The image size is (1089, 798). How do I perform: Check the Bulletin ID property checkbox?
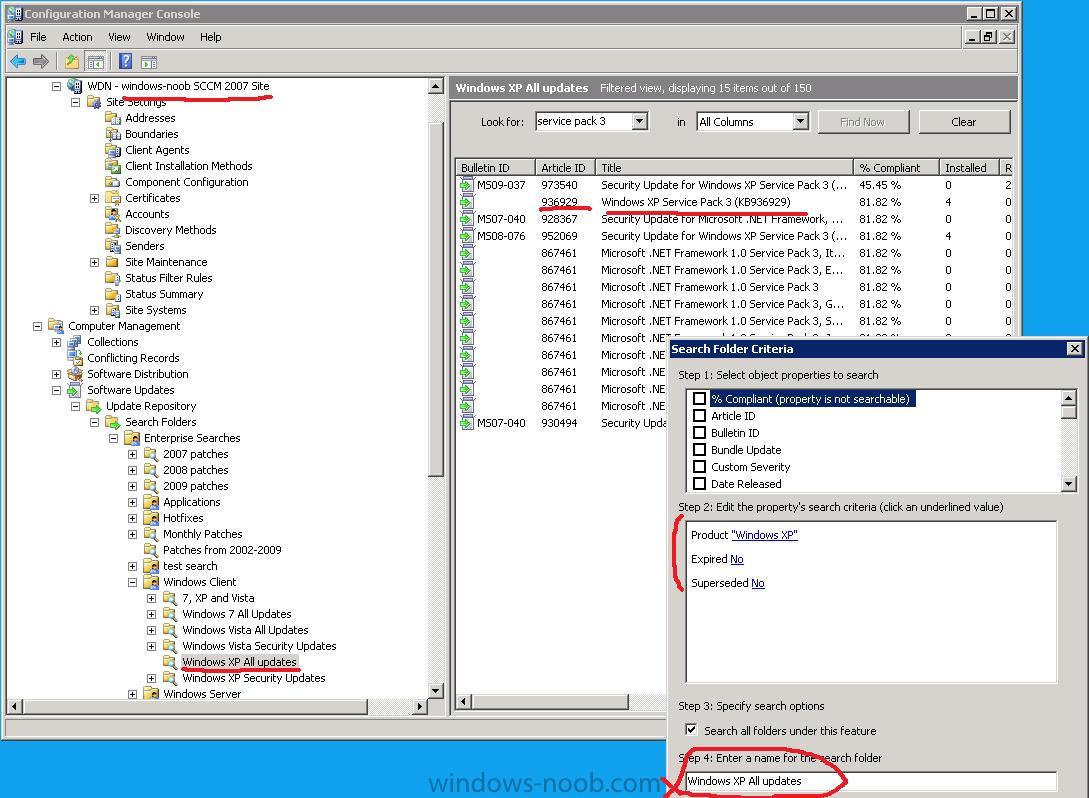coord(699,433)
